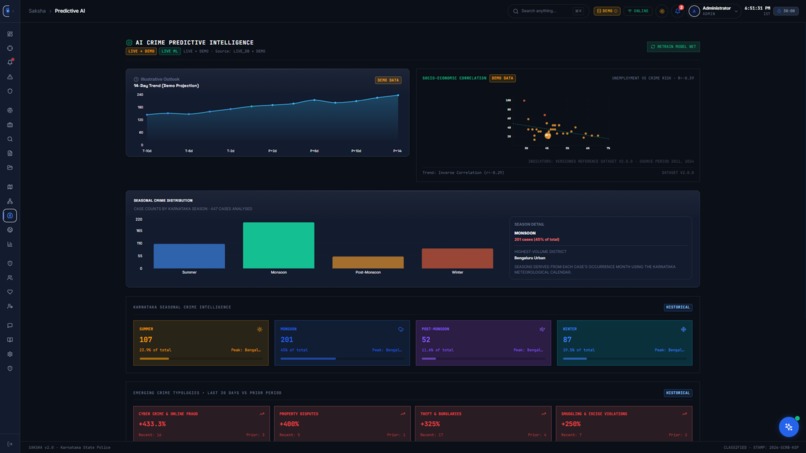The image size is (806, 453).
Task: Click the Predictive AI breadcrumb
Action: click(70, 11)
